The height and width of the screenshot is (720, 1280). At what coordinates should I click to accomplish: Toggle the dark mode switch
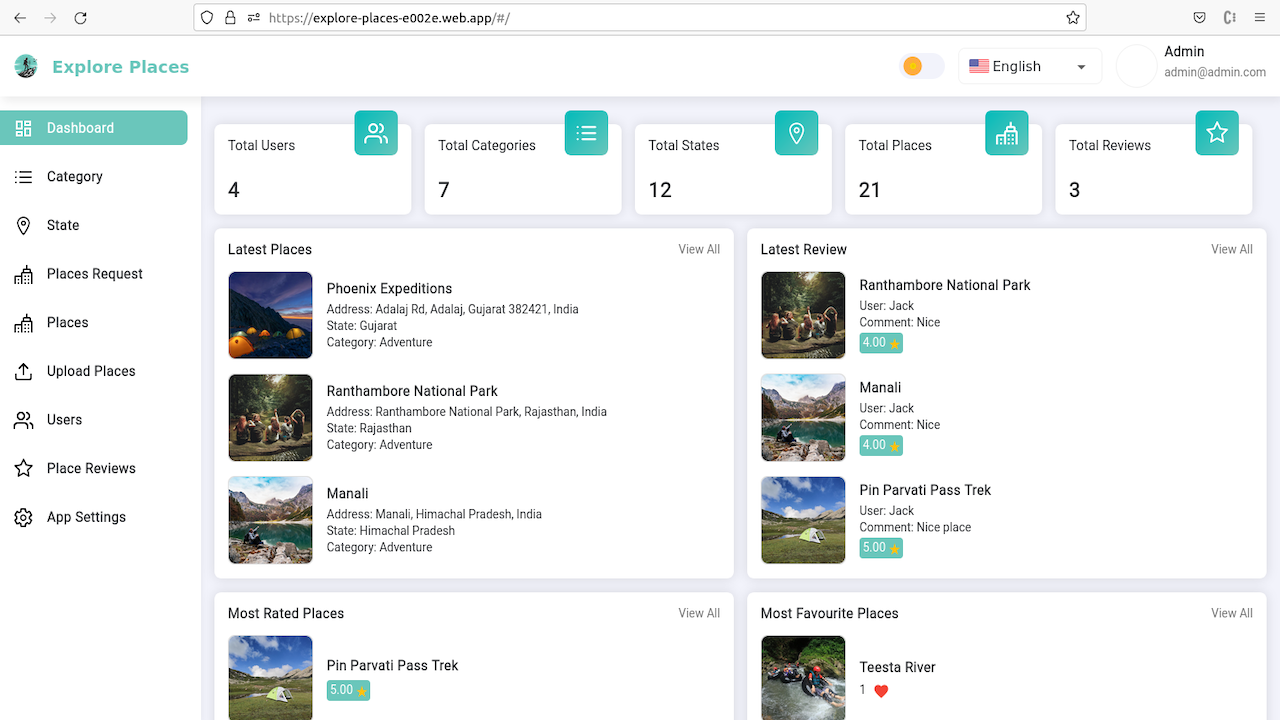(920, 65)
